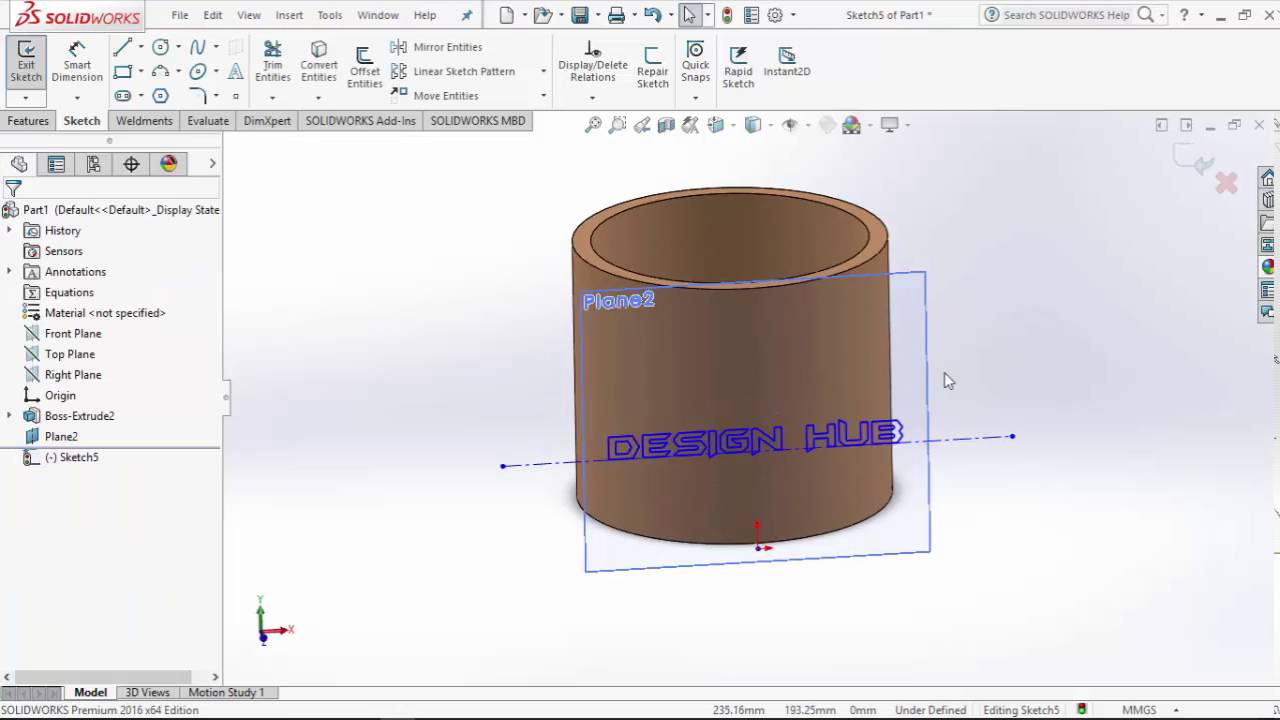
Task: Open the FeatureManager design tree tab
Action: pyautogui.click(x=19, y=164)
